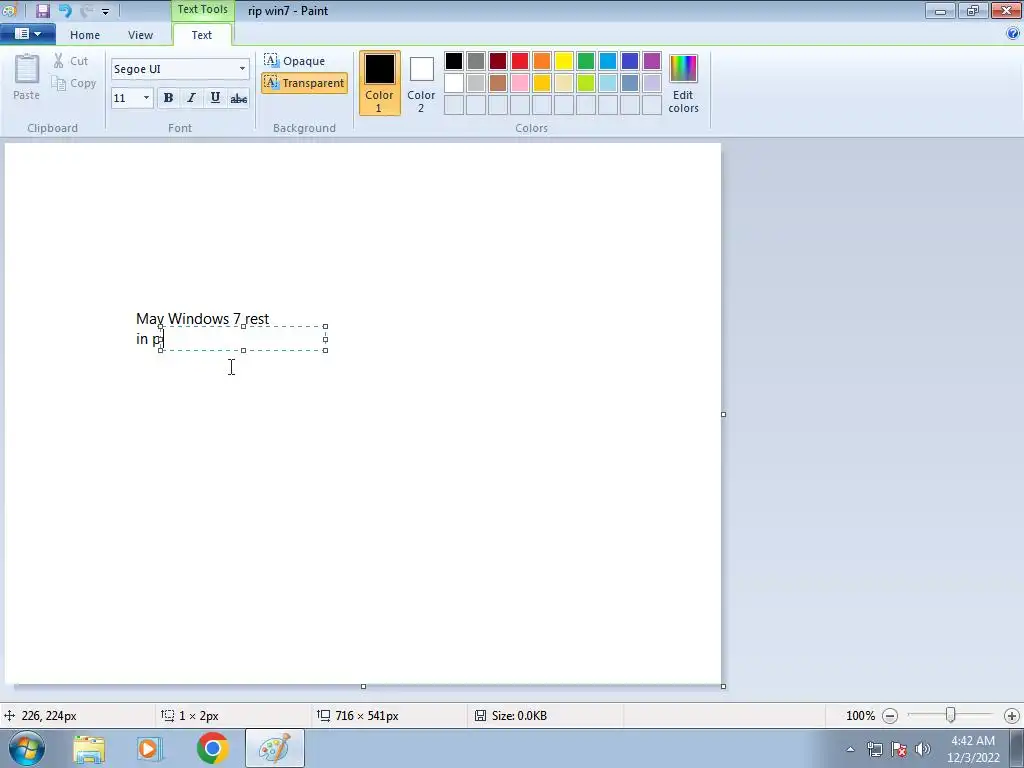Viewport: 1024px width, 768px height.
Task: Click the zoom slider thumb
Action: point(951,716)
